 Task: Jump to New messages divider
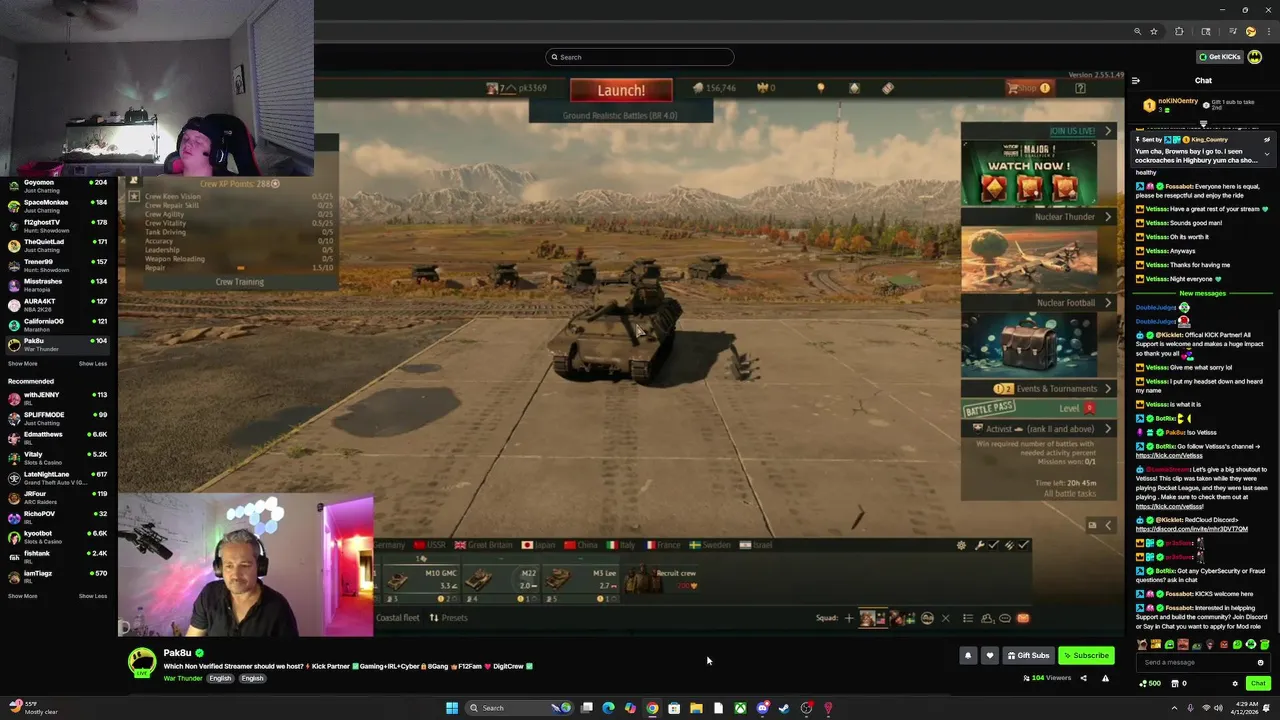point(1203,293)
